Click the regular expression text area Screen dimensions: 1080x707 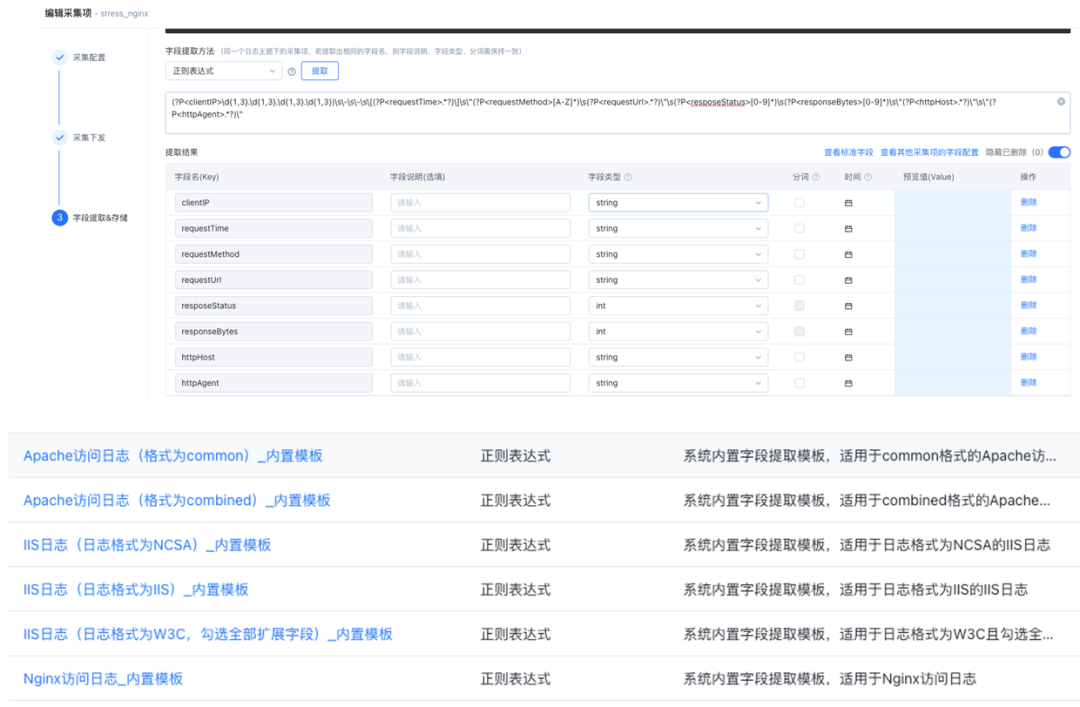[x=617, y=113]
